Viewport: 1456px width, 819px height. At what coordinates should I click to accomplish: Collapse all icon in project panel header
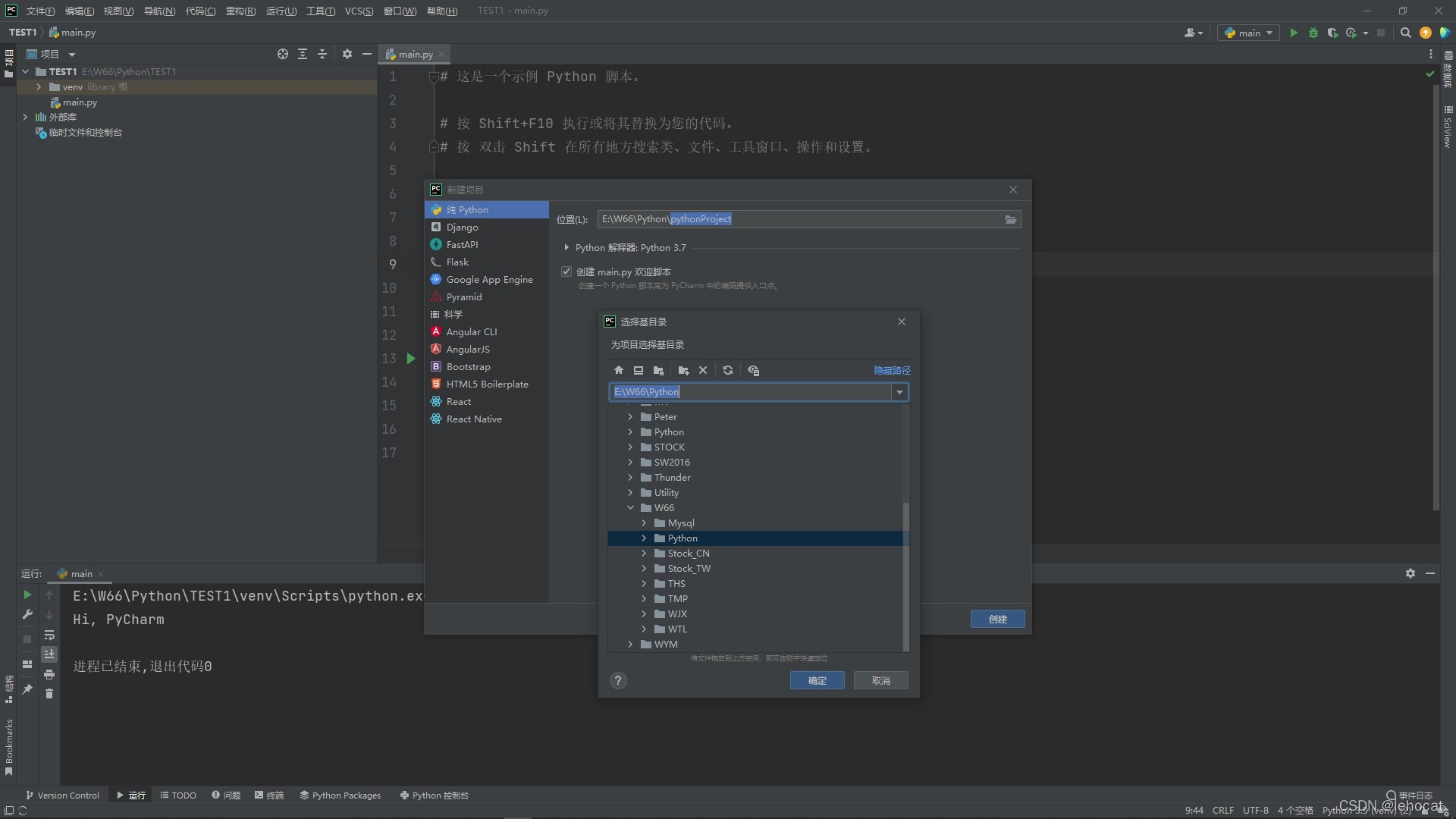322,54
